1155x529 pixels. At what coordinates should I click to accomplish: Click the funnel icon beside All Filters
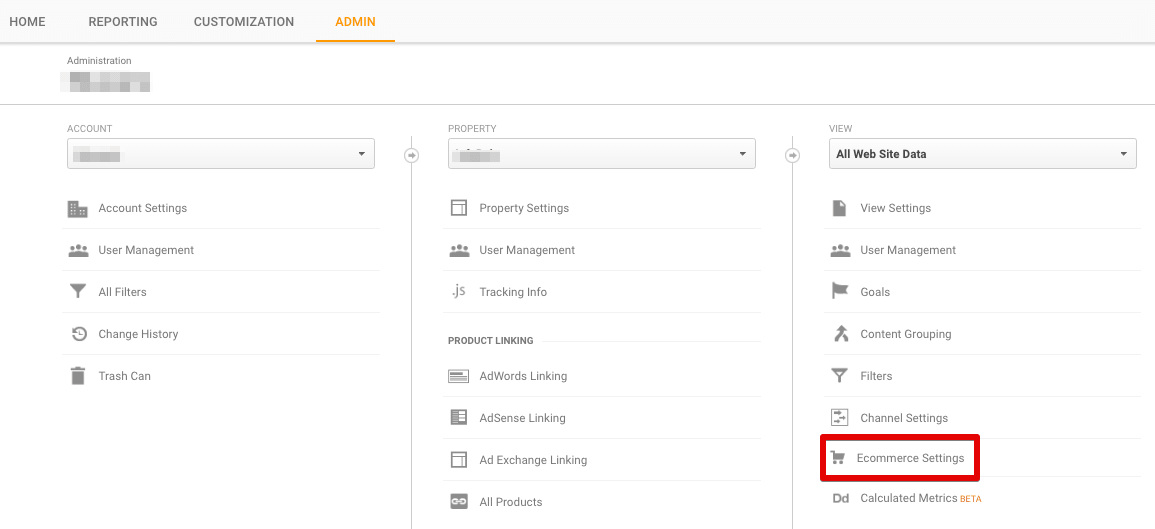tap(77, 292)
